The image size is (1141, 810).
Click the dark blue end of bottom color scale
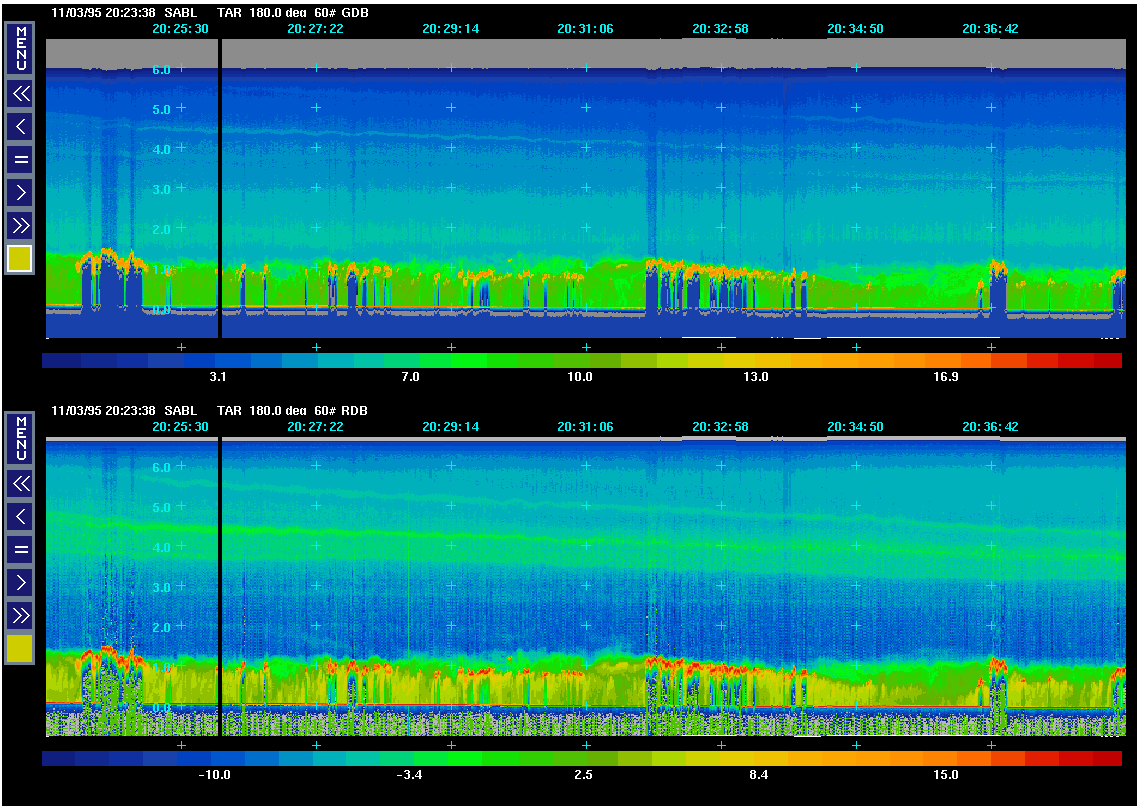60,759
